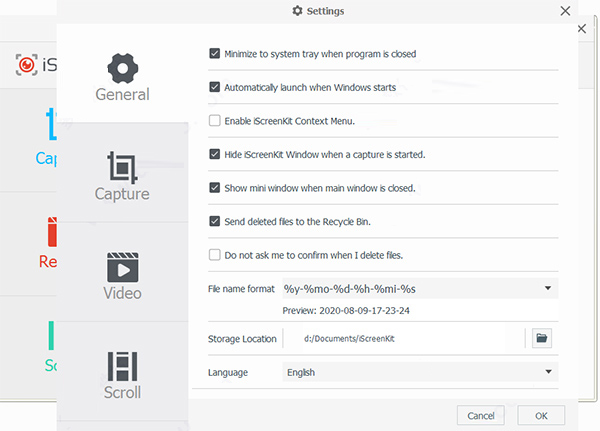Click the File name format label

click(x=241, y=289)
